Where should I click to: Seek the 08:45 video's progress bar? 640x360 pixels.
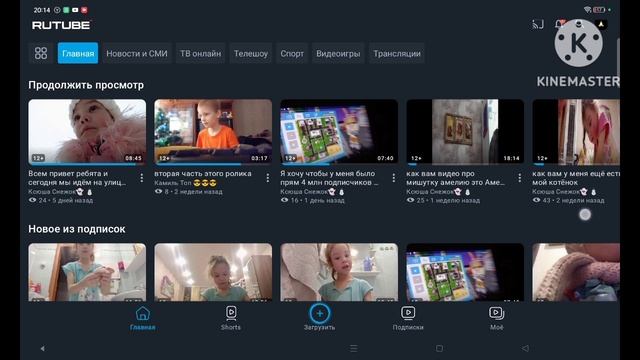87,164
